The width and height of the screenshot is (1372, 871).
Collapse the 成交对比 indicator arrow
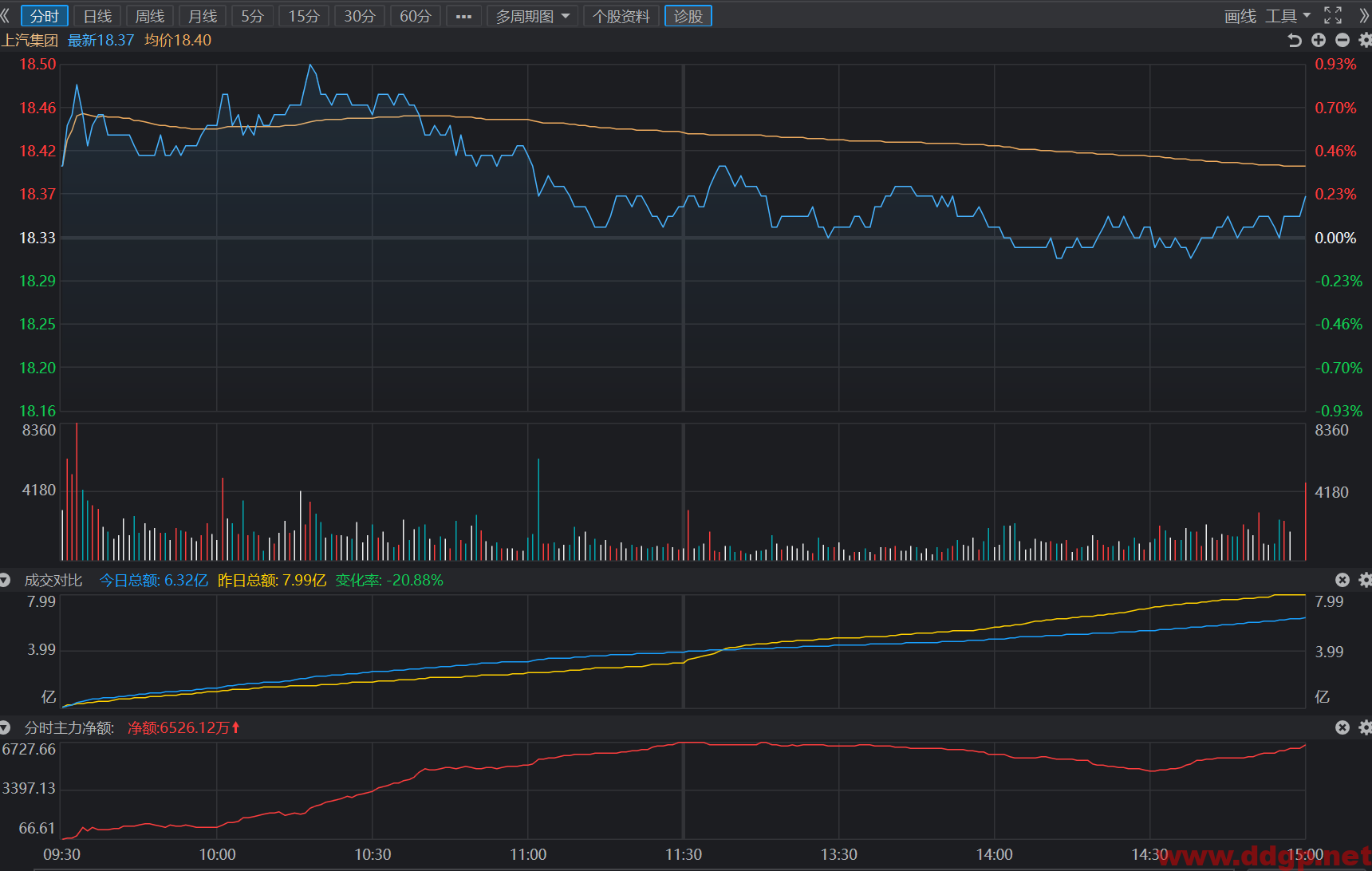[x=5, y=580]
